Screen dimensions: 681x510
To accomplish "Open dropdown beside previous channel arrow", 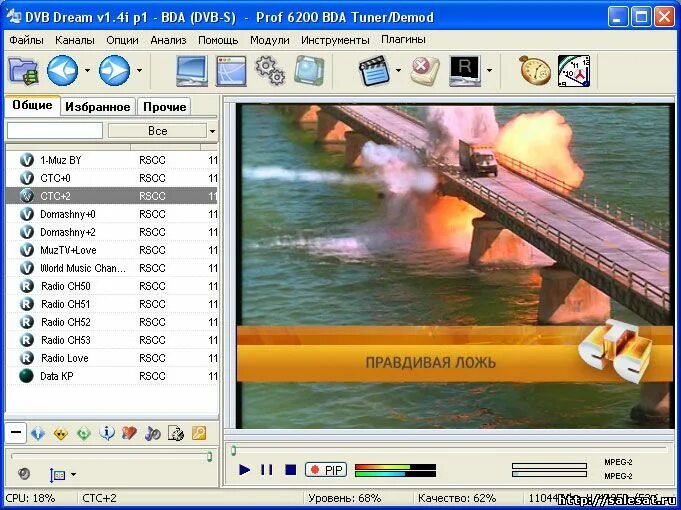I will click(x=87, y=70).
